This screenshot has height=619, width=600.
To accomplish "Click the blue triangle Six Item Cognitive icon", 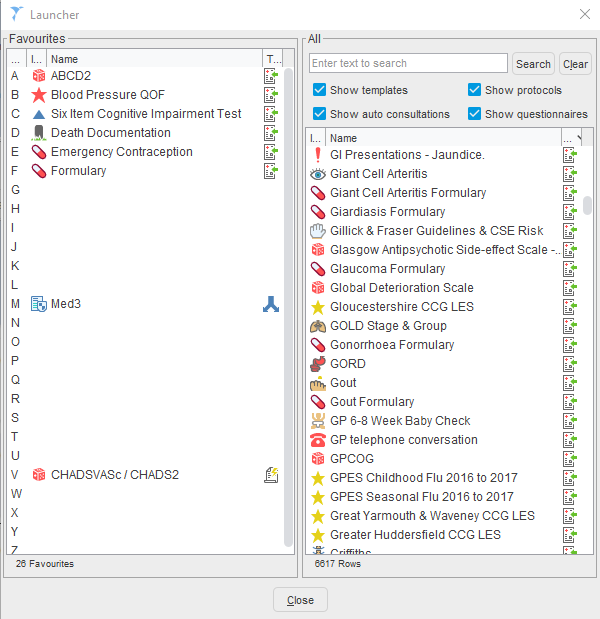I will (39, 114).
